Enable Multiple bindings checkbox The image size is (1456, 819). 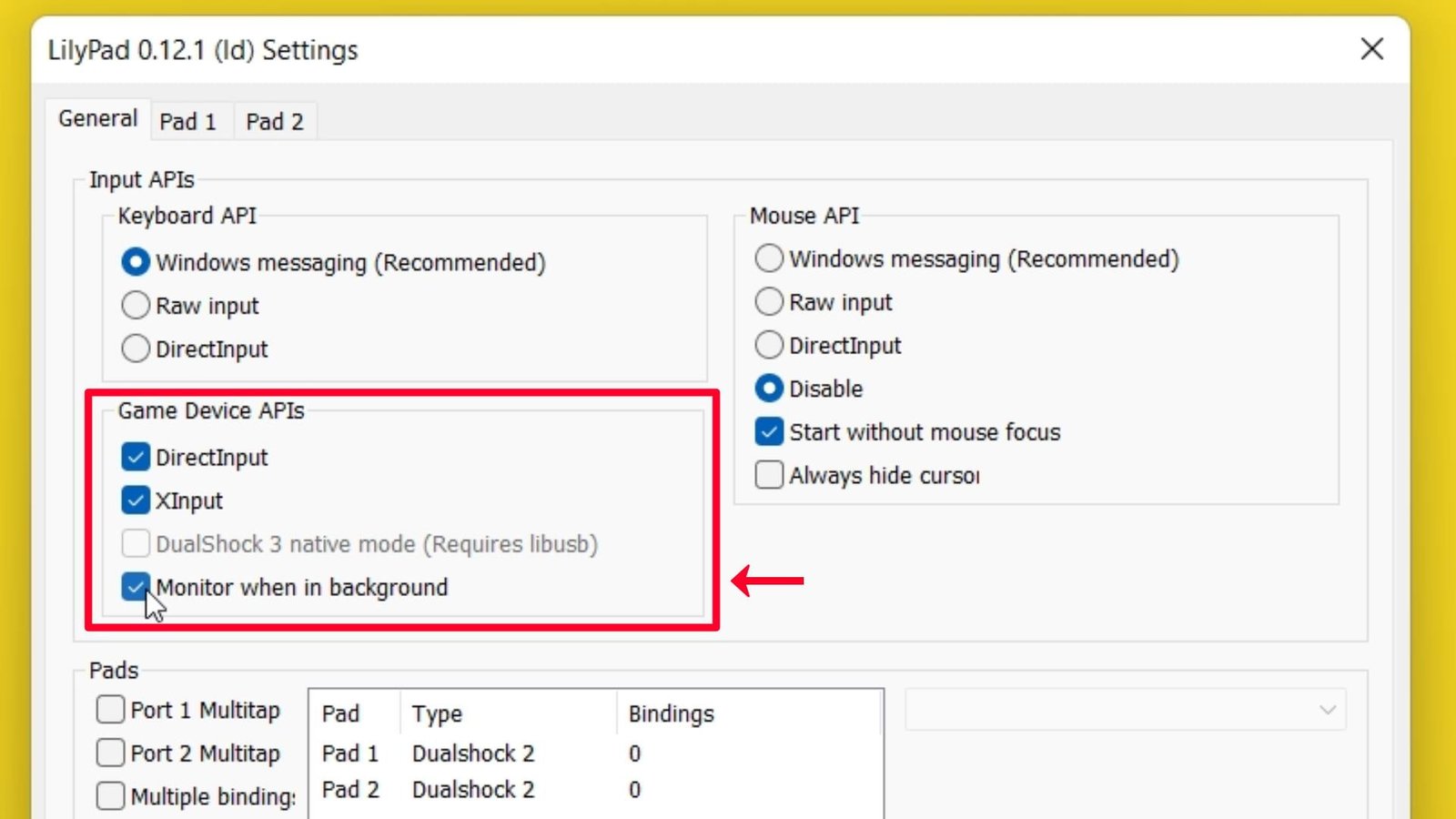click(110, 796)
